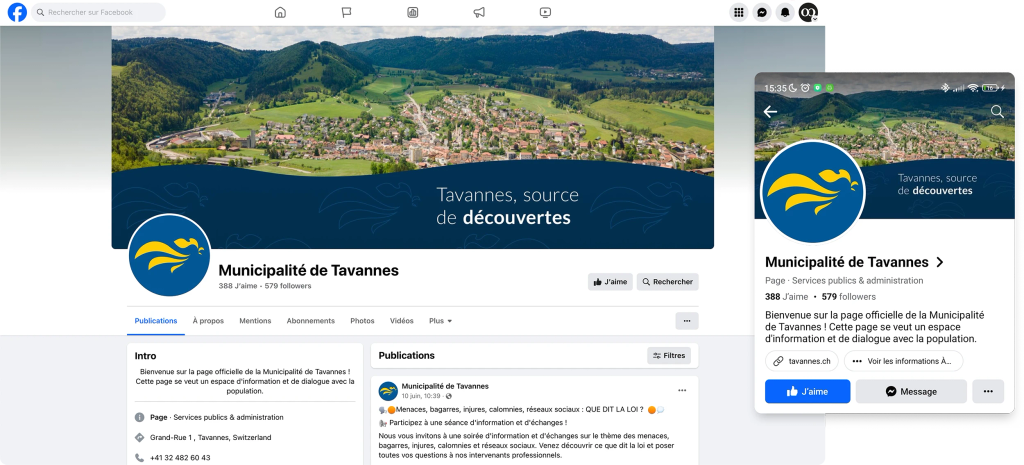The width and height of the screenshot is (1024, 465).
Task: Click the phone icon in Intro
Action: 139,458
